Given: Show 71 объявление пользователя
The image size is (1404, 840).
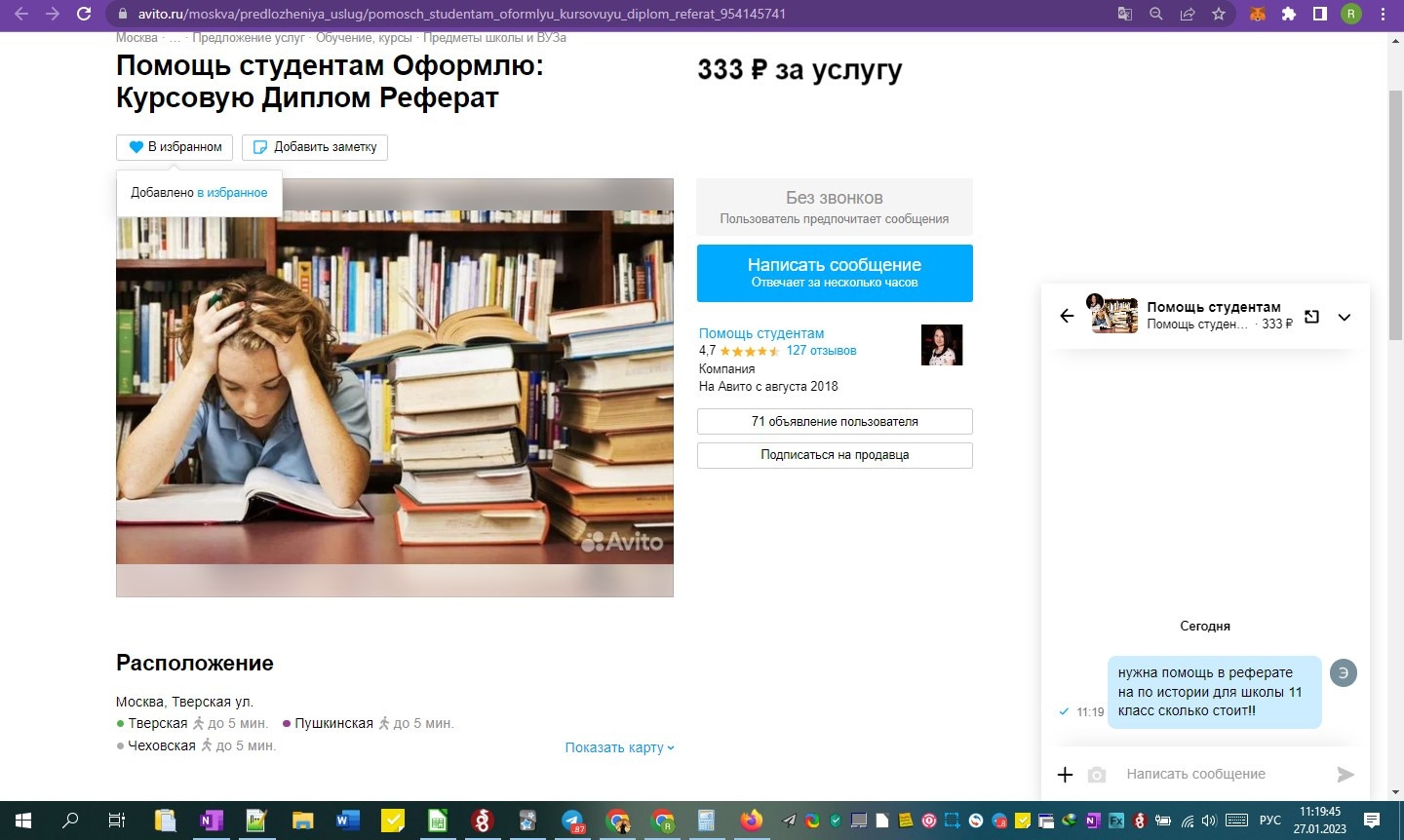Looking at the screenshot, I should (835, 422).
